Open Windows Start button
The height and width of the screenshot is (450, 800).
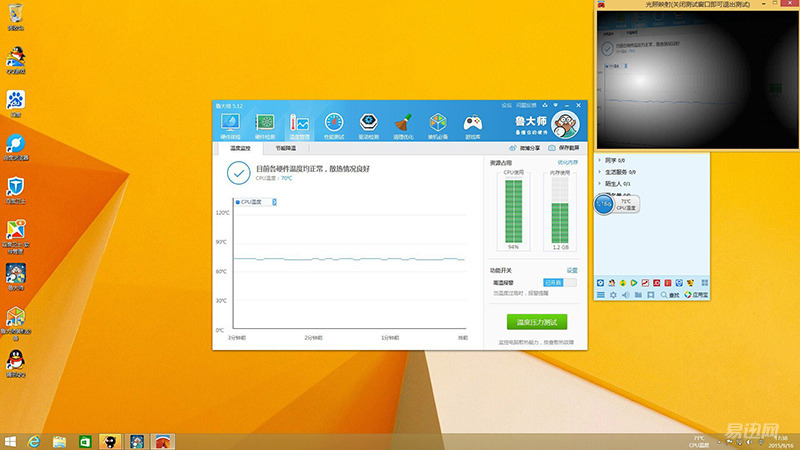click(10, 441)
